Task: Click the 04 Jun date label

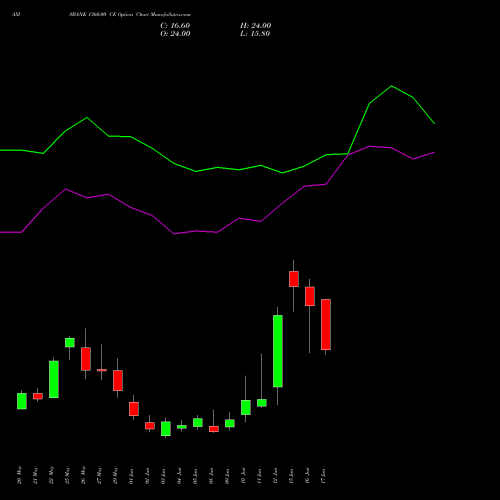Action: 179,476
